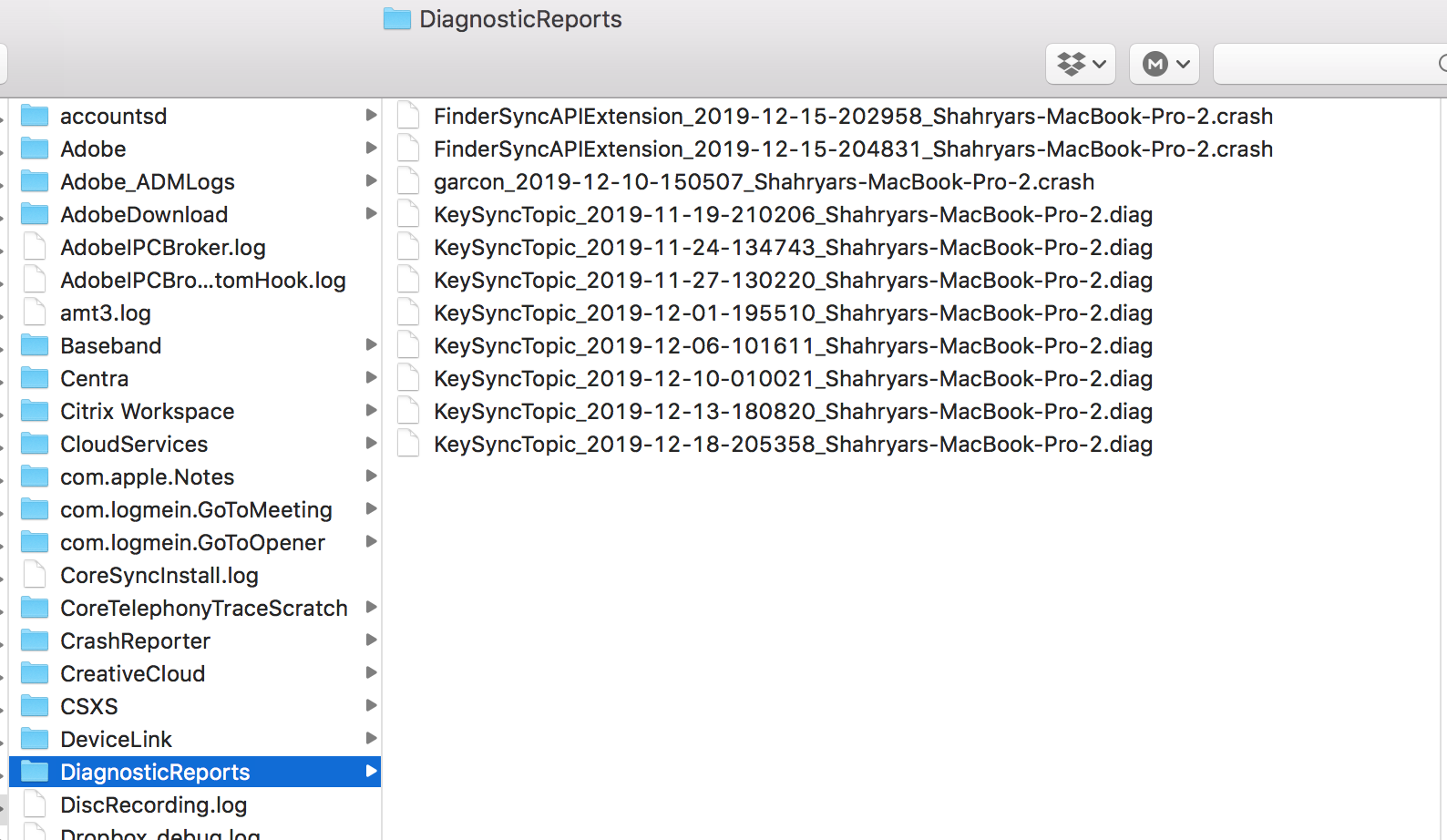Select KeySyncTopic_2019-12-10-010021 diag file name
Screen dimensions: 1447x840
point(793,379)
